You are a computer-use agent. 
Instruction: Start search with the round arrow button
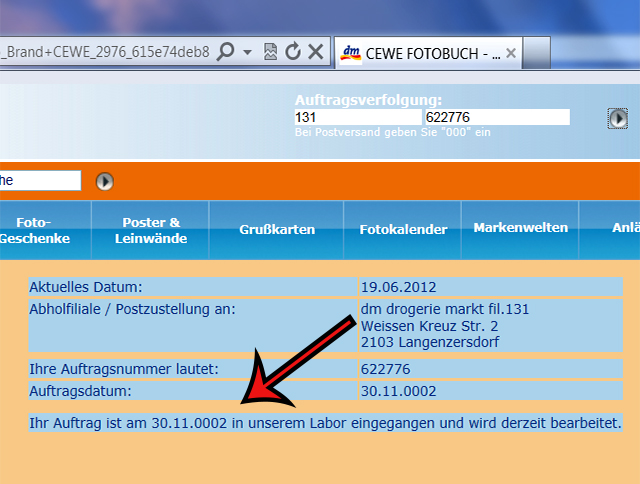coord(104,181)
